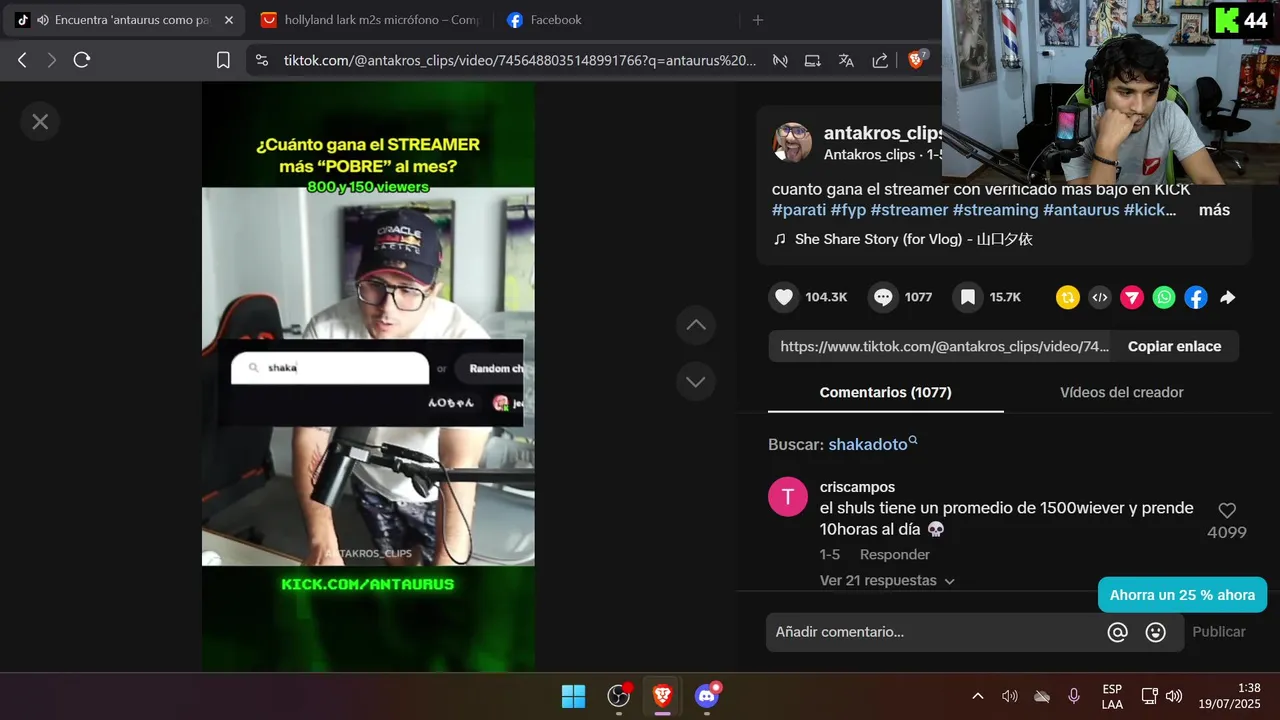The height and width of the screenshot is (720, 1280).
Task: Like the video with 104.3K heart
Action: point(784,297)
